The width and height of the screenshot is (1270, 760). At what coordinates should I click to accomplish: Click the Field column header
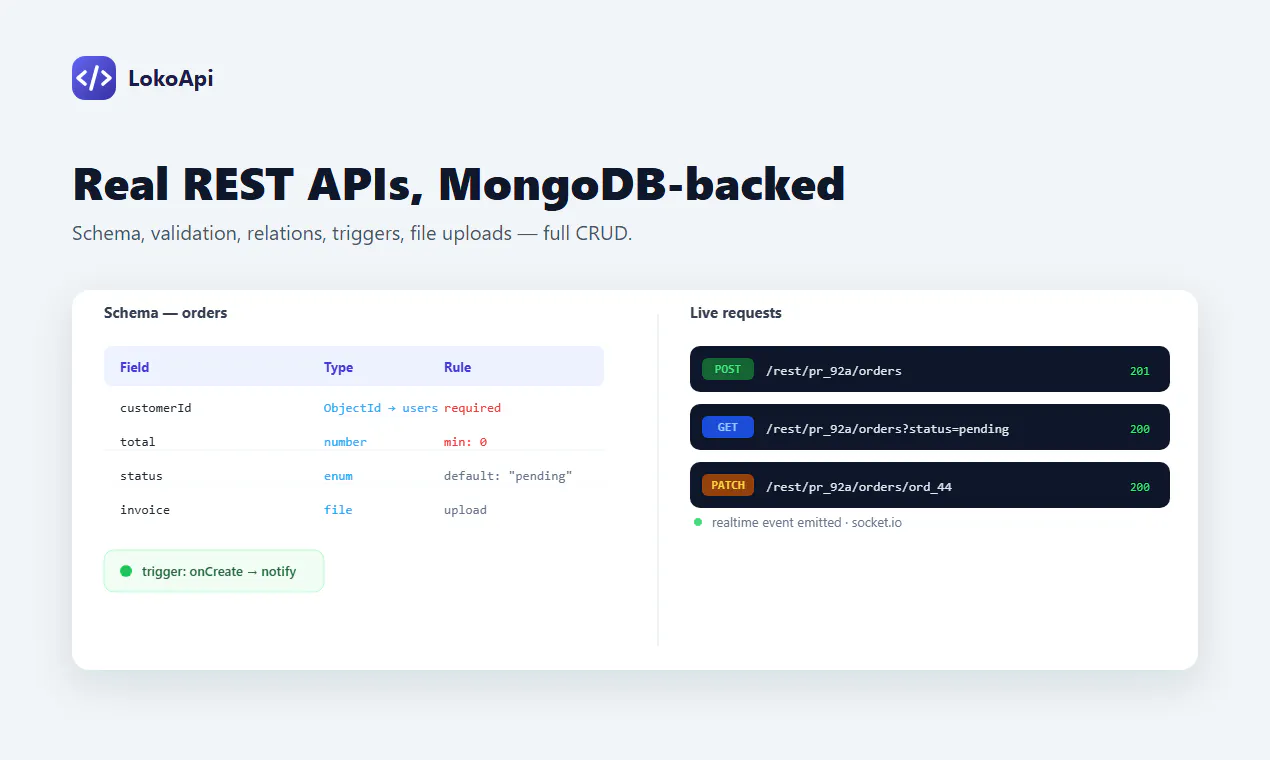(135, 367)
